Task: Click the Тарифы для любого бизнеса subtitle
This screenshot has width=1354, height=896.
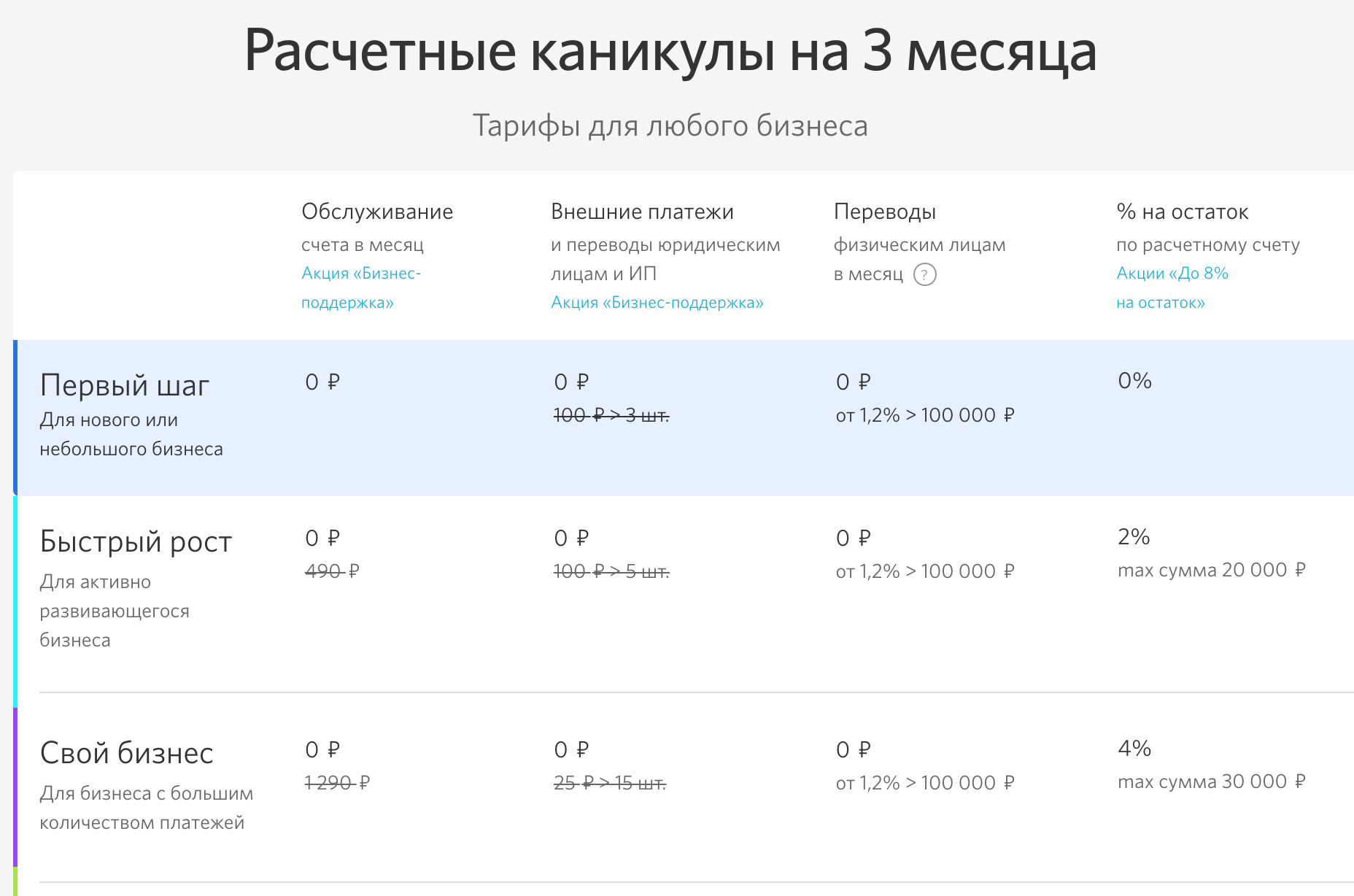Action: point(670,125)
